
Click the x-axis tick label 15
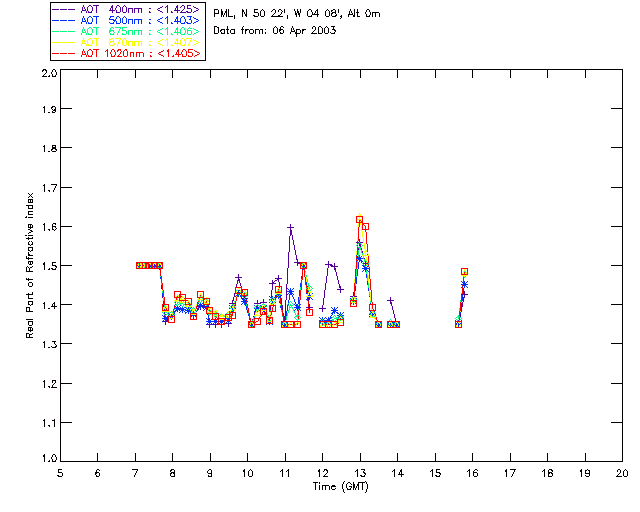(435, 473)
